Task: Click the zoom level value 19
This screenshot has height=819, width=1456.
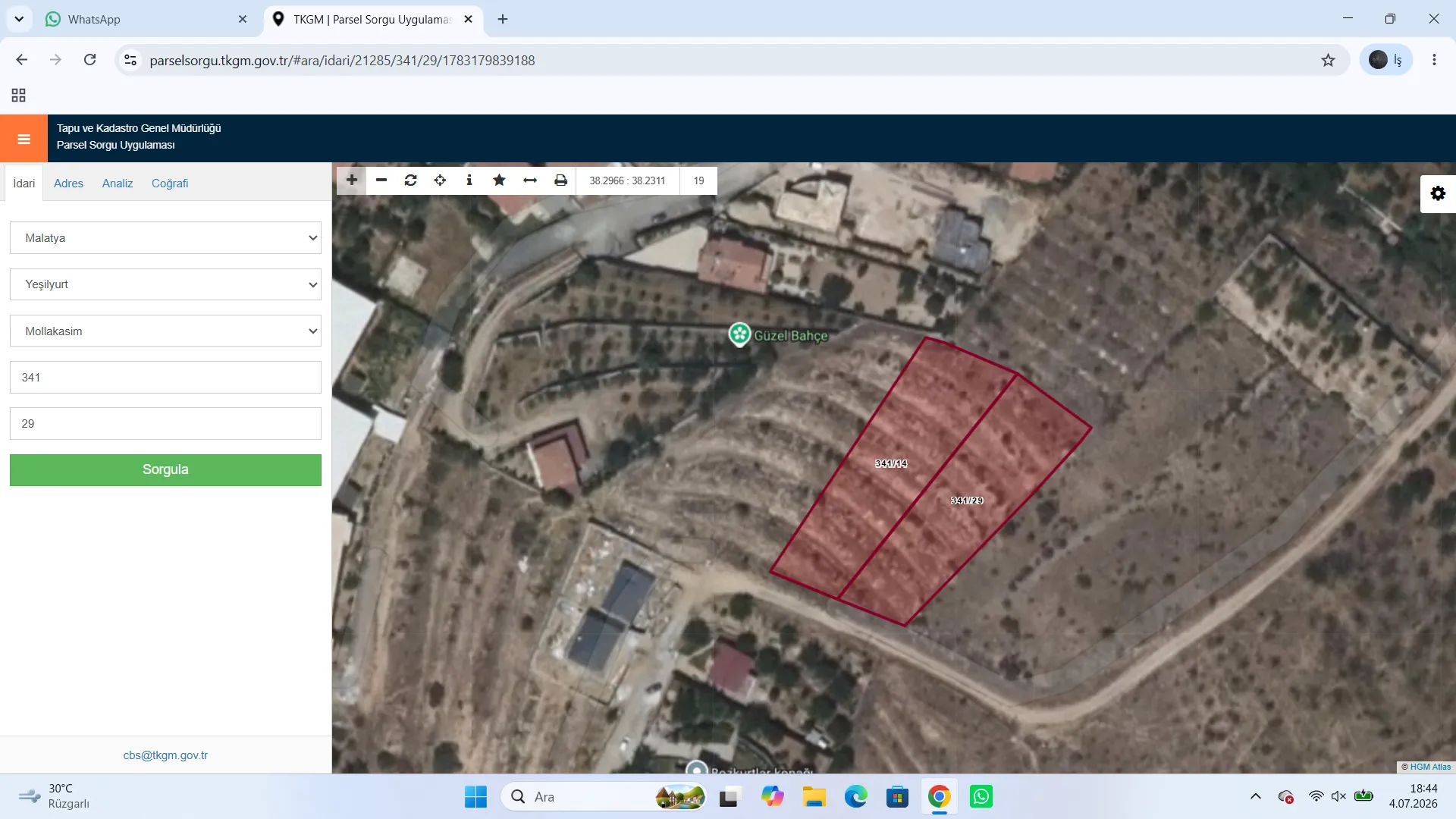Action: coord(698,180)
